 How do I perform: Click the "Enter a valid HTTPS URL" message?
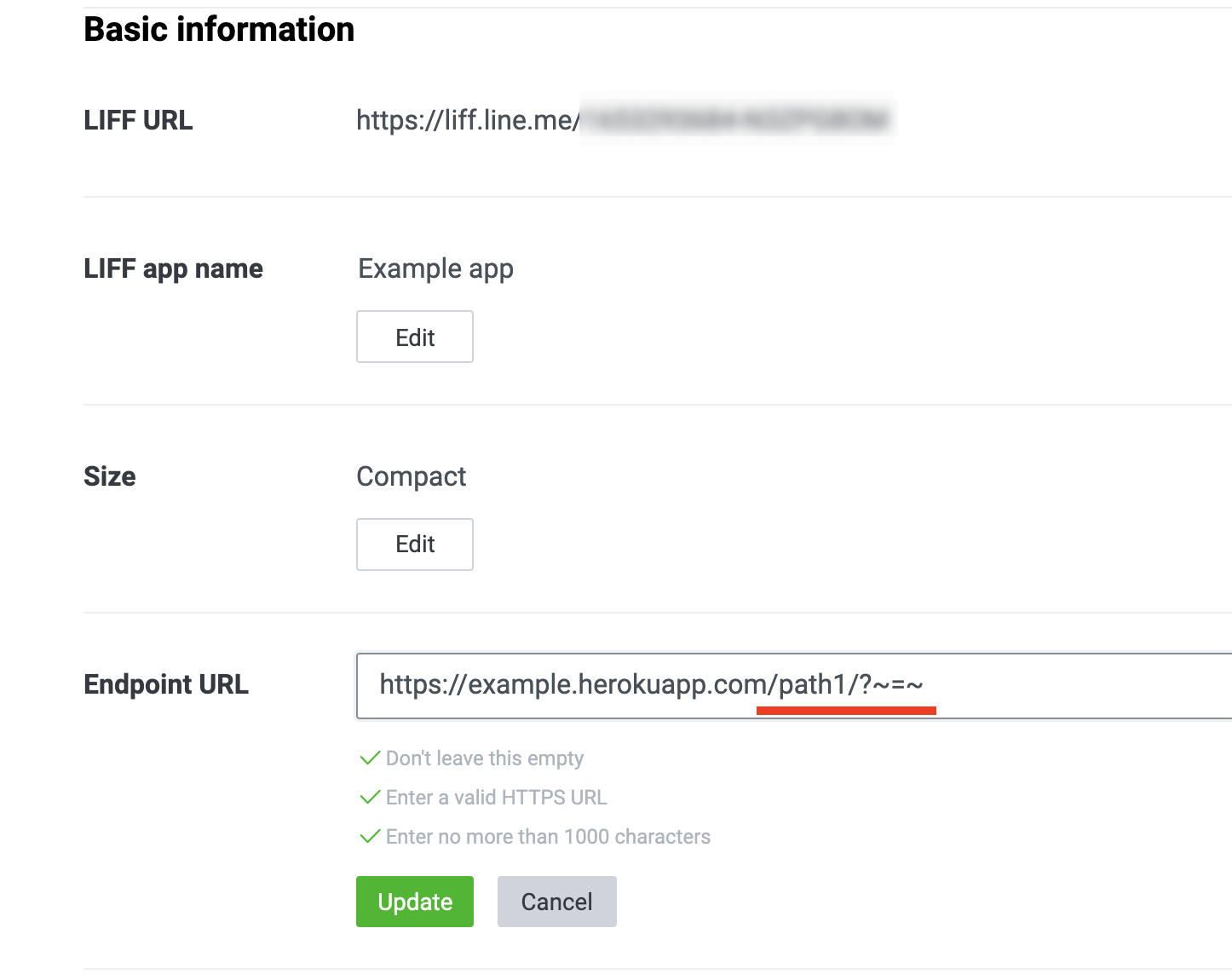coord(496,798)
